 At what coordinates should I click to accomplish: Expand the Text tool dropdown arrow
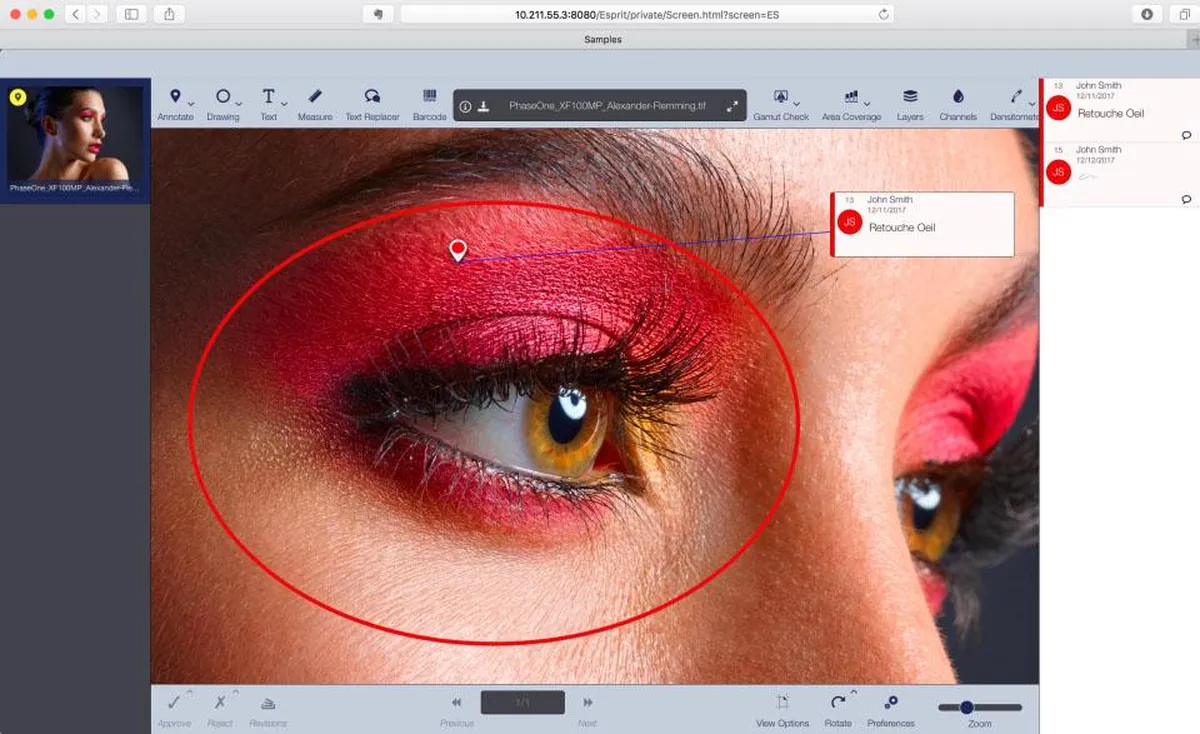284,103
